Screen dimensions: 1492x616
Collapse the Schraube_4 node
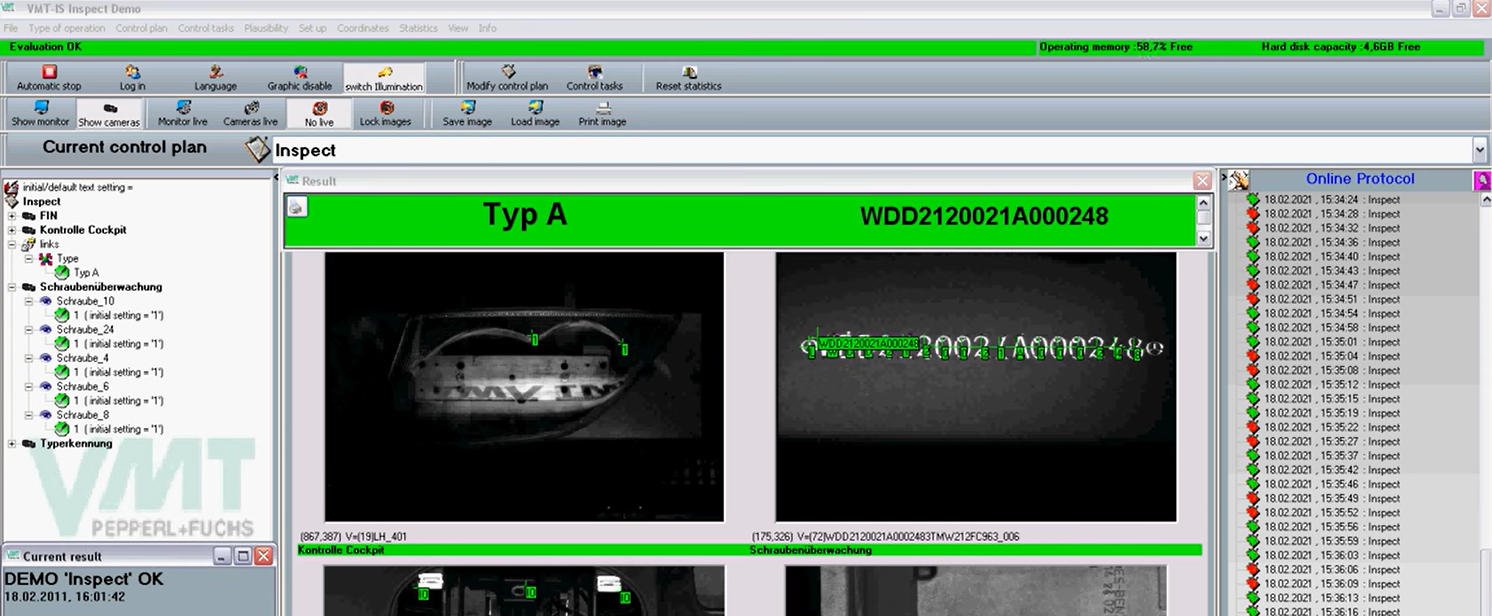pos(29,358)
